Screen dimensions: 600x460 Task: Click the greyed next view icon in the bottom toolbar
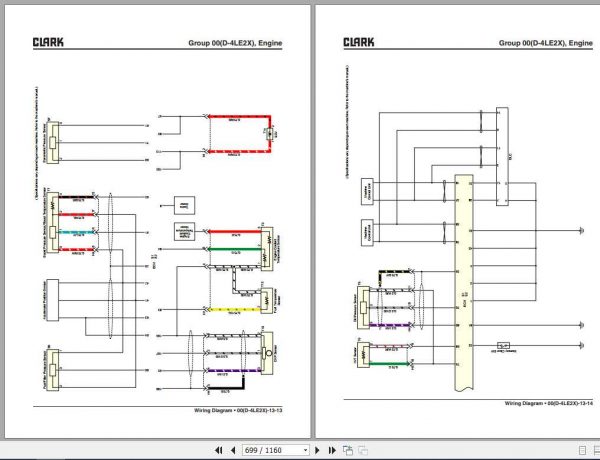[363, 450]
